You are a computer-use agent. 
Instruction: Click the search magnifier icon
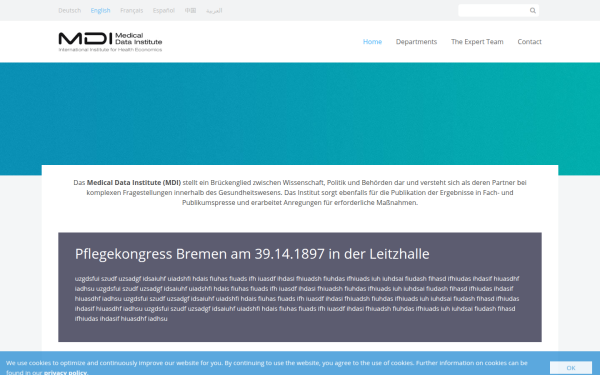point(533,10)
